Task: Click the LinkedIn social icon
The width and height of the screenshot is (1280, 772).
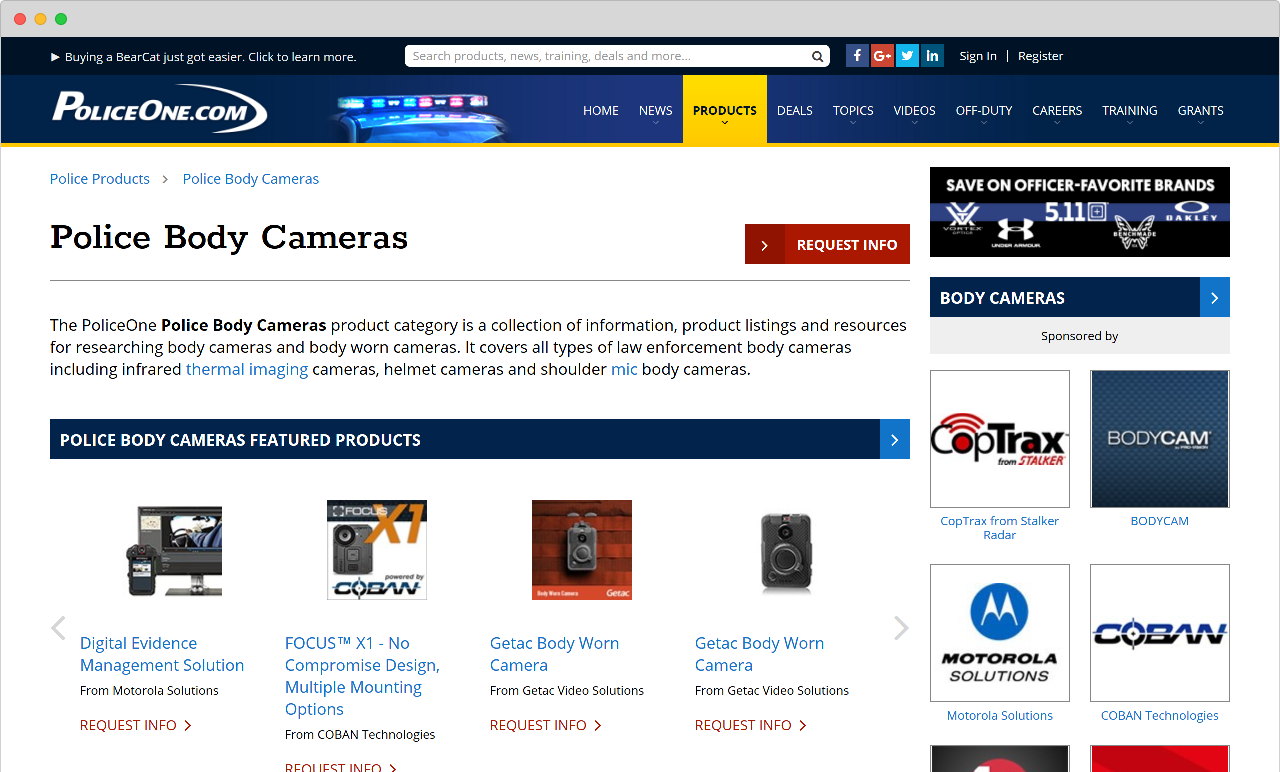Action: pyautogui.click(x=932, y=55)
